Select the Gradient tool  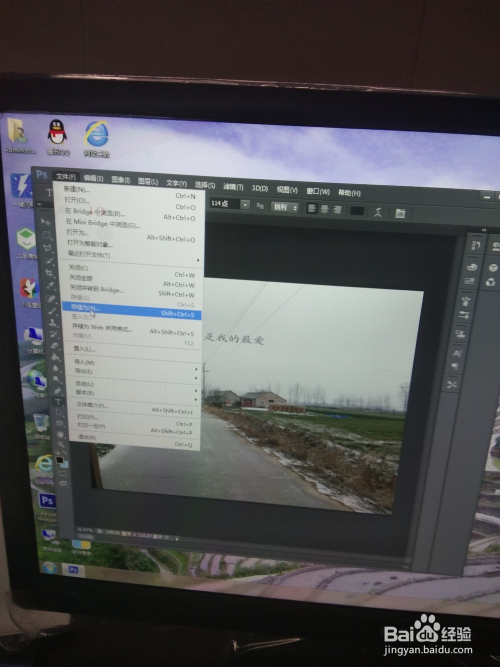coord(55,357)
